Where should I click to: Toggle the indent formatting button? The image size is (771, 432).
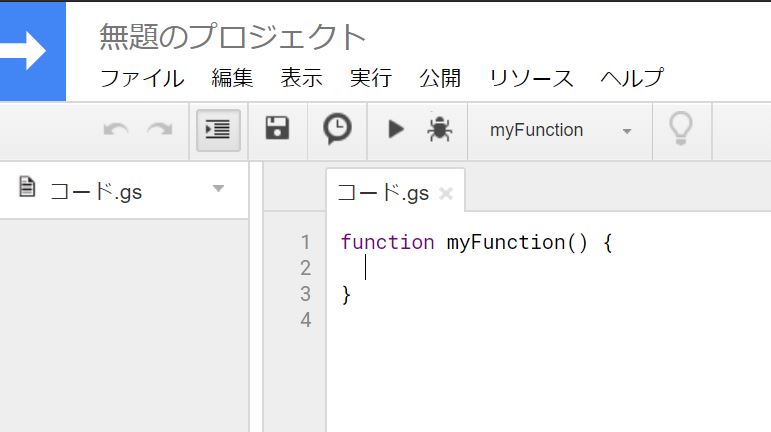218,130
